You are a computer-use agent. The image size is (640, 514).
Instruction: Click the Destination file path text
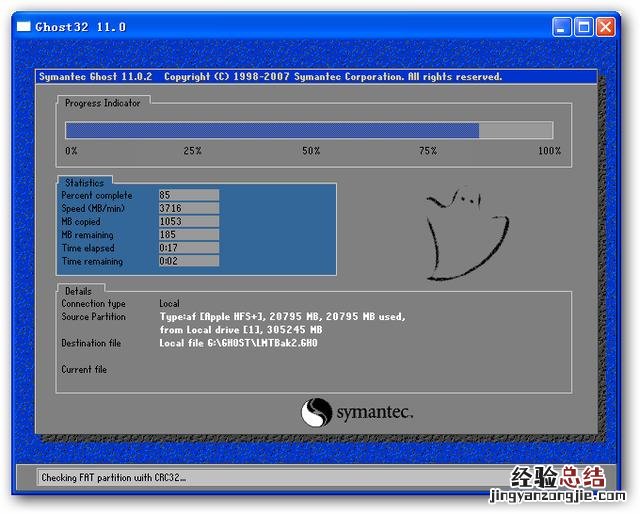pos(238,343)
